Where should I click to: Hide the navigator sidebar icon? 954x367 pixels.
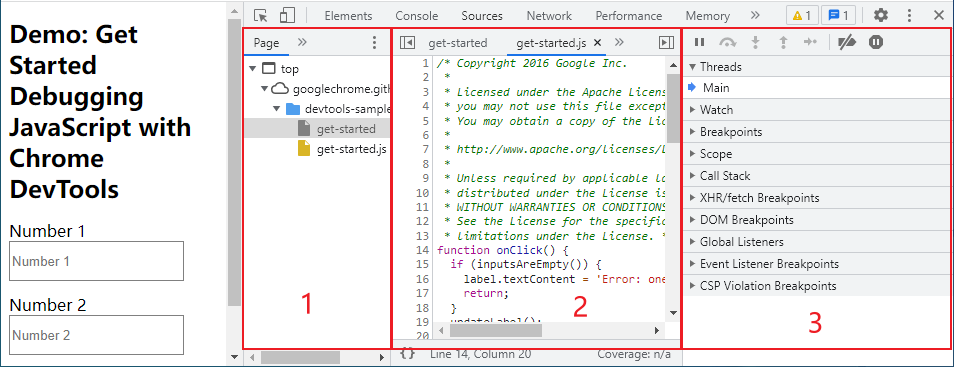(407, 43)
